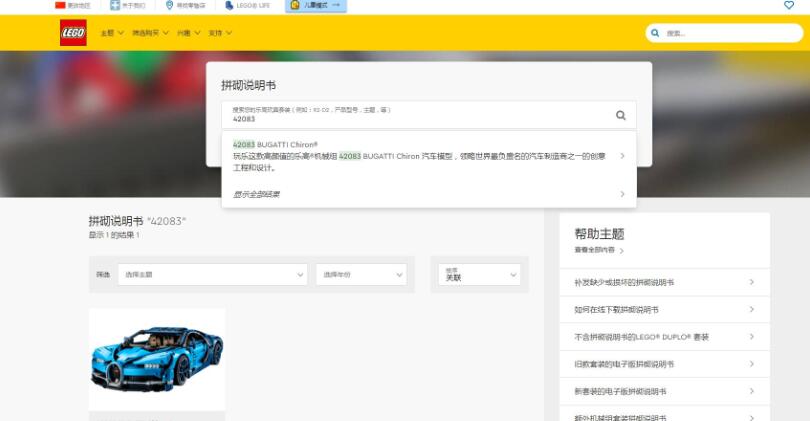Focus the header site search field
Viewport: 810px width, 421px height.
click(x=724, y=33)
